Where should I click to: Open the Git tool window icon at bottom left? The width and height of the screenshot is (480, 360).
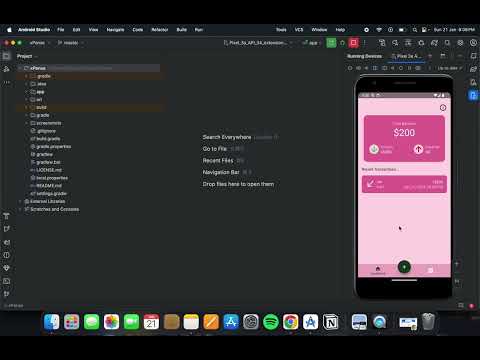coord(6,294)
